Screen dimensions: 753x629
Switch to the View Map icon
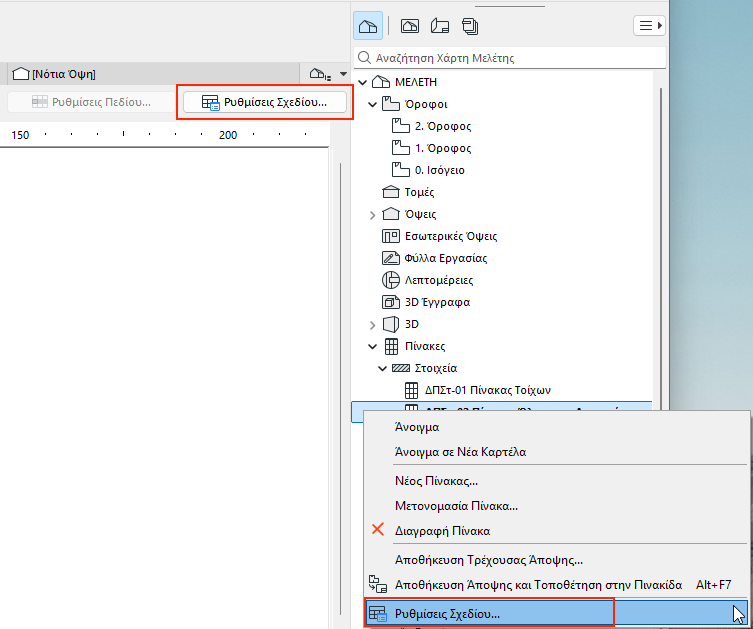pos(410,25)
